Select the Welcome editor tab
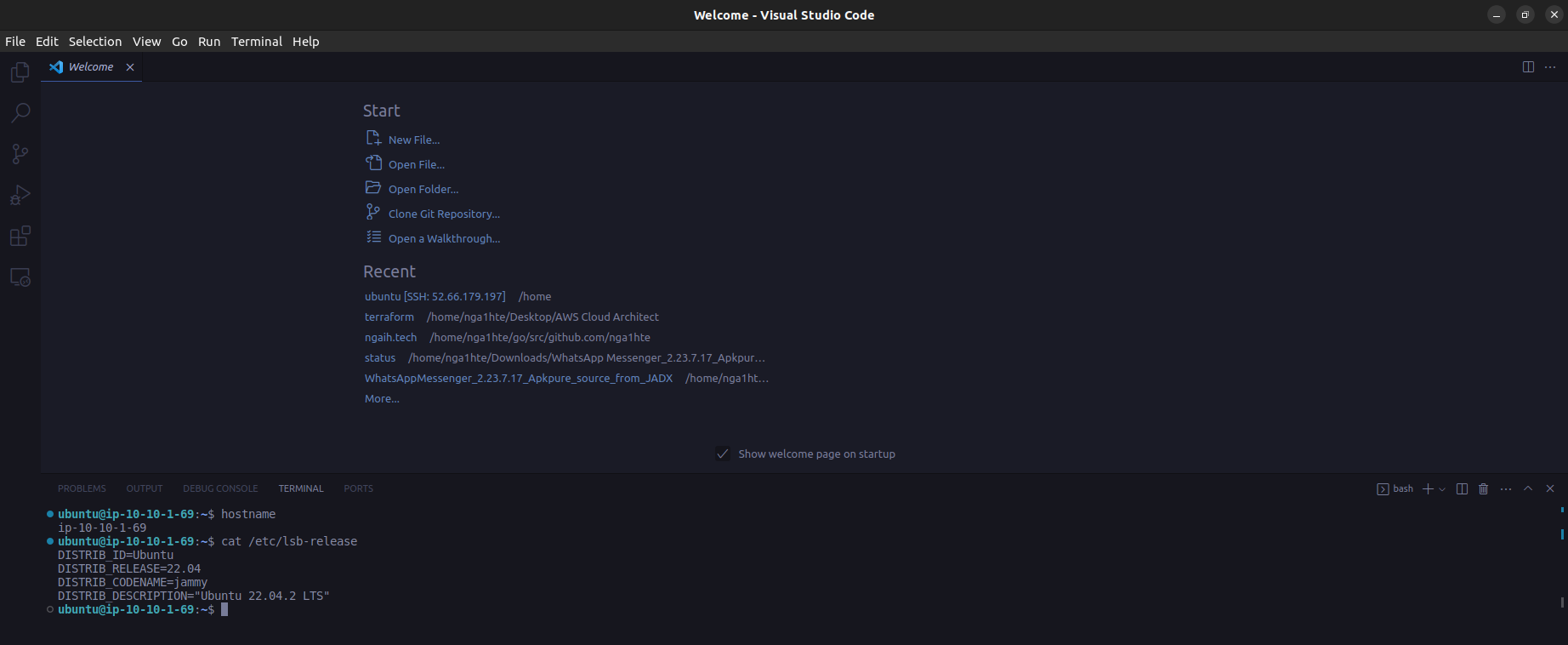 [x=91, y=67]
